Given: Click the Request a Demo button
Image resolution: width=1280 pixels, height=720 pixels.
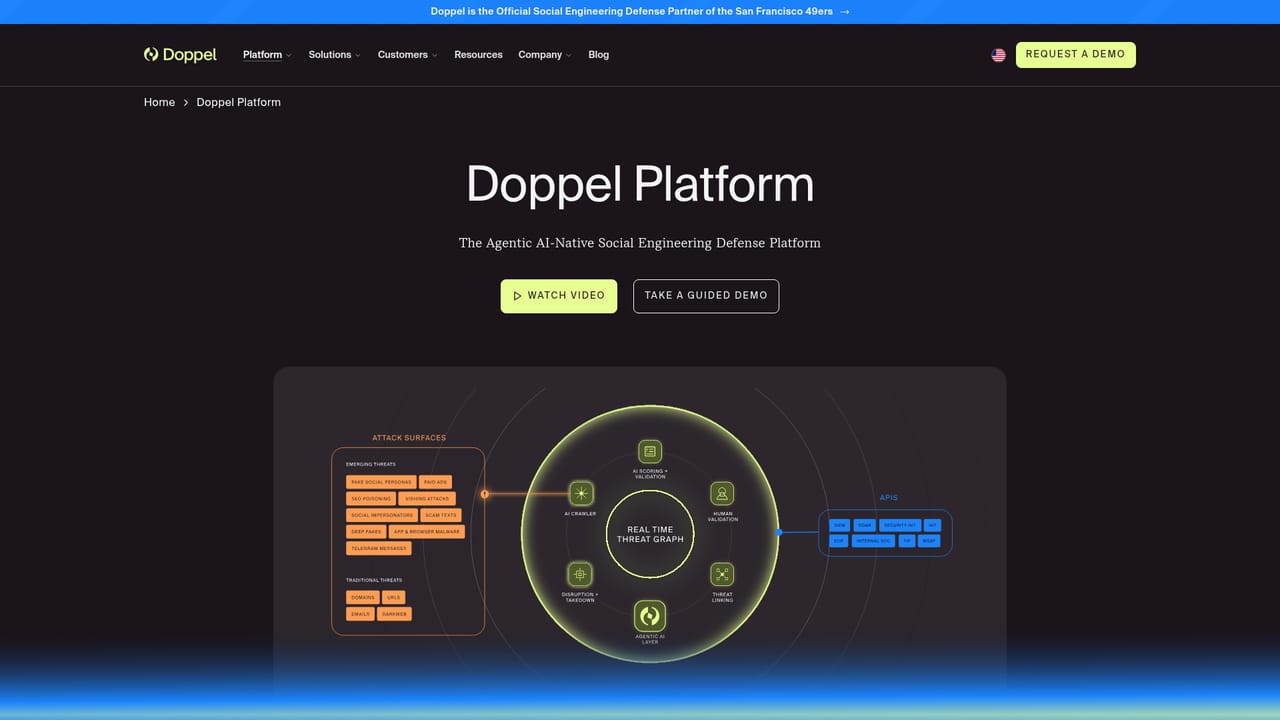Looking at the screenshot, I should pos(1076,55).
